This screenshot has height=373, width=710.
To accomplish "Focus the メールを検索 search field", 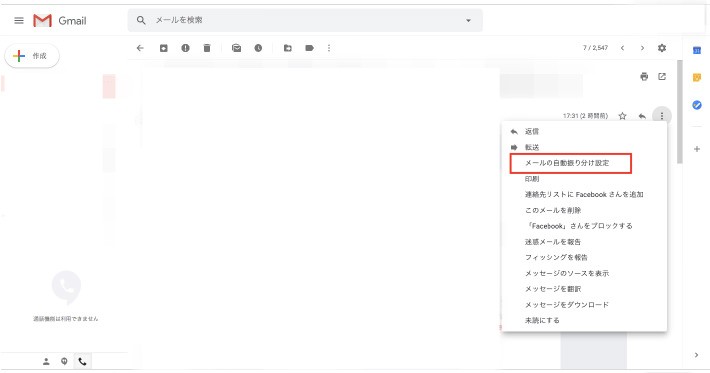I will [305, 20].
